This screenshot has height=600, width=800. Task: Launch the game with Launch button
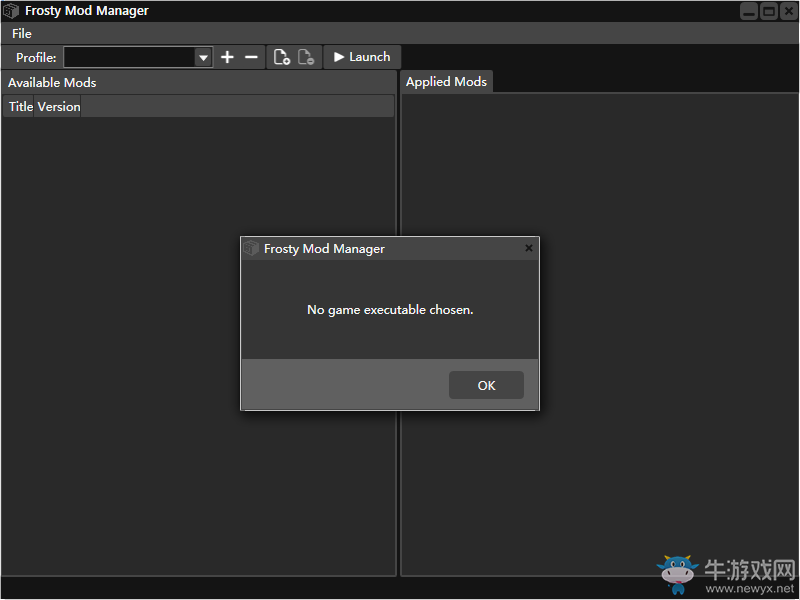coord(362,57)
